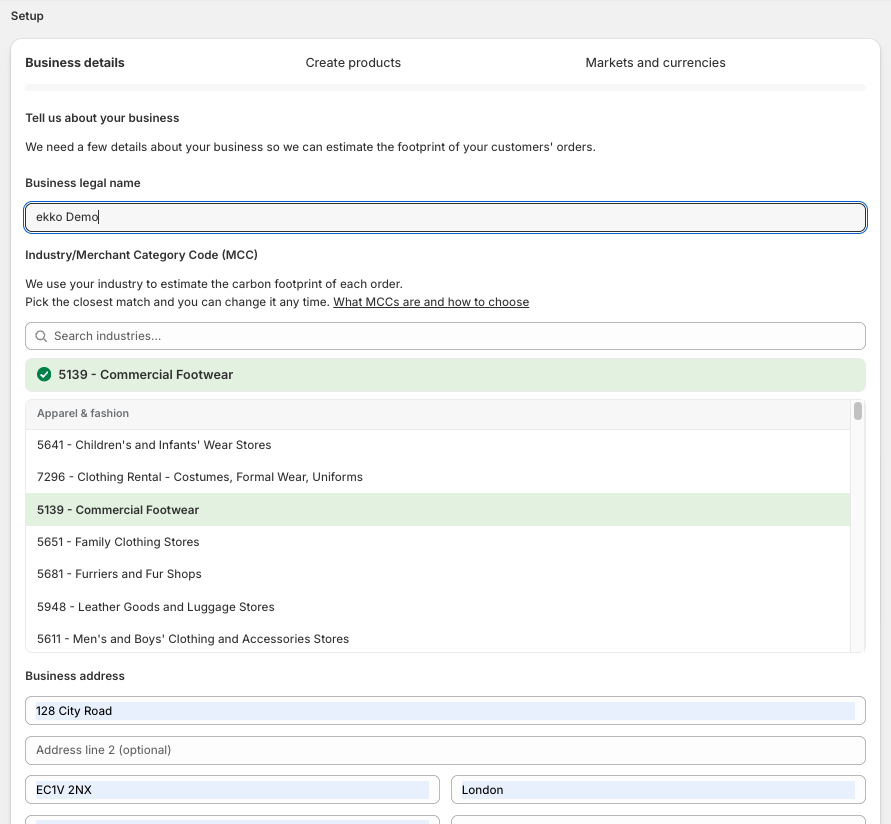The width and height of the screenshot is (891, 824).
Task: Click the Search industries input box
Action: tap(446, 336)
